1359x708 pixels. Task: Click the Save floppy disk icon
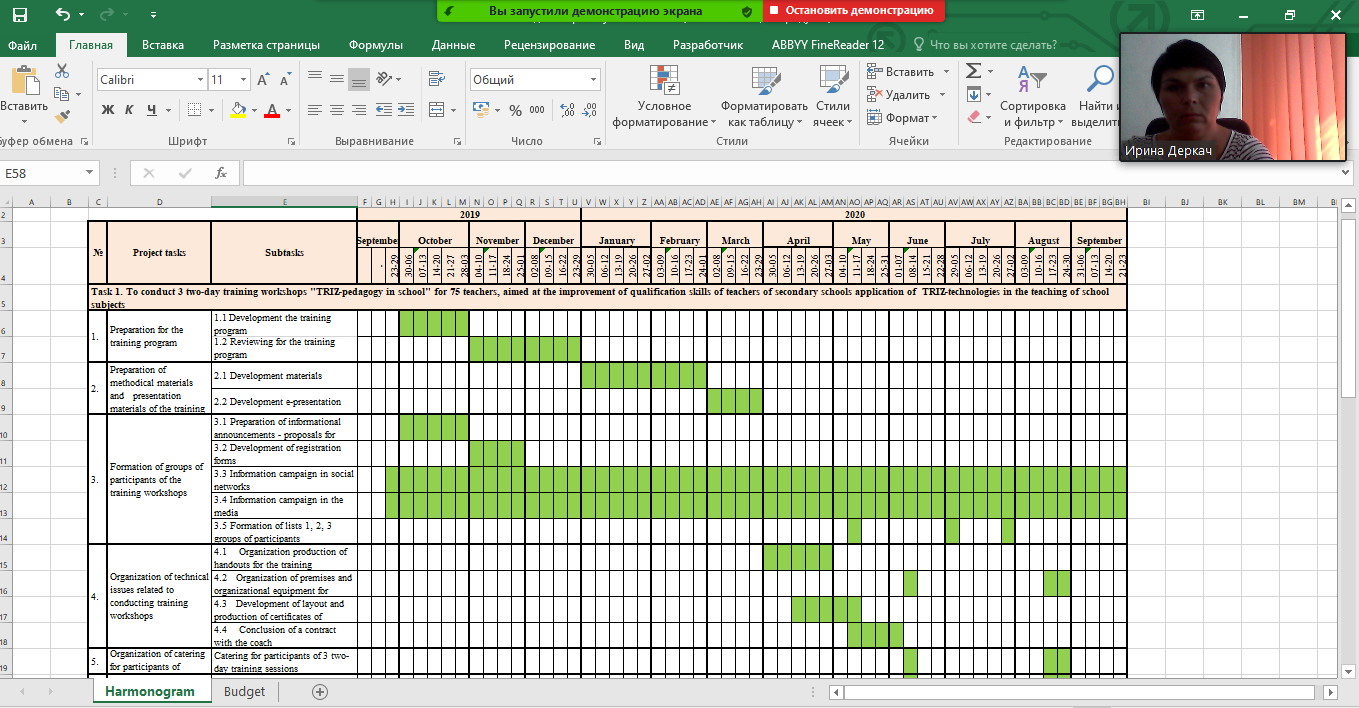pyautogui.click(x=19, y=14)
